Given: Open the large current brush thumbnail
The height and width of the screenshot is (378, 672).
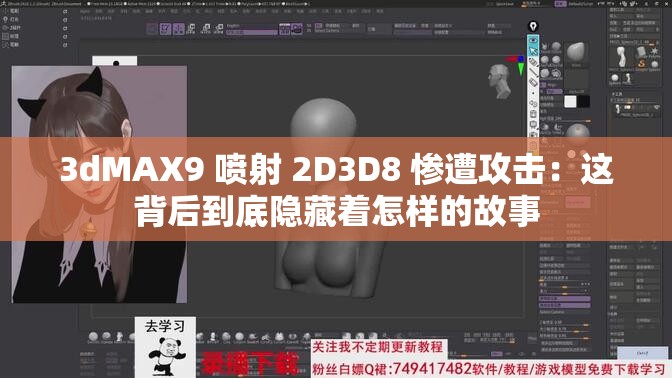Looking at the screenshot, I should pos(576,53).
